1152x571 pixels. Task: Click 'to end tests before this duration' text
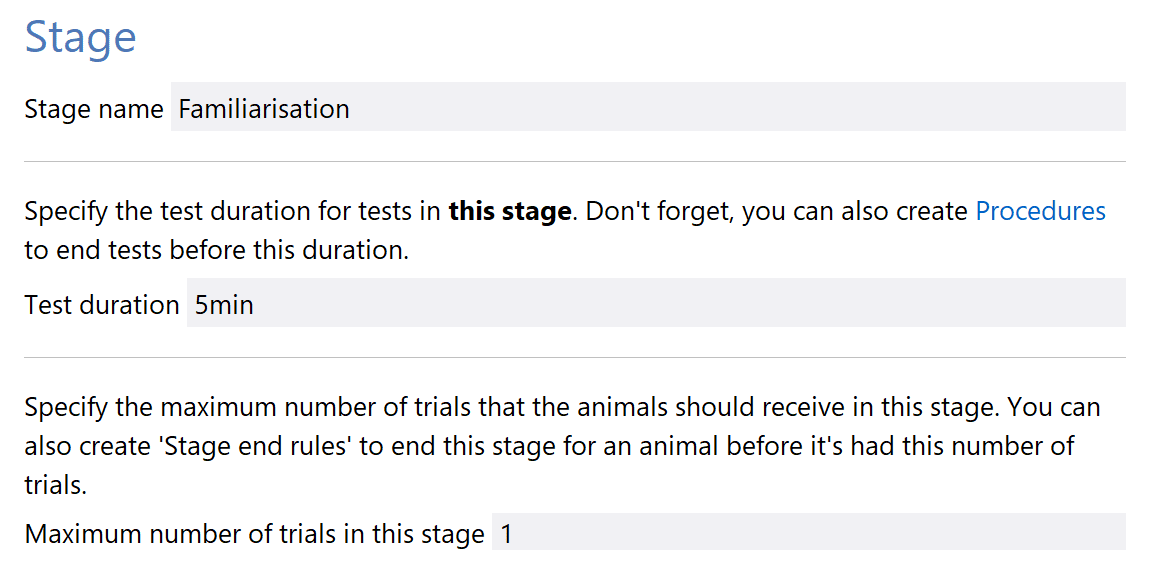[216, 250]
